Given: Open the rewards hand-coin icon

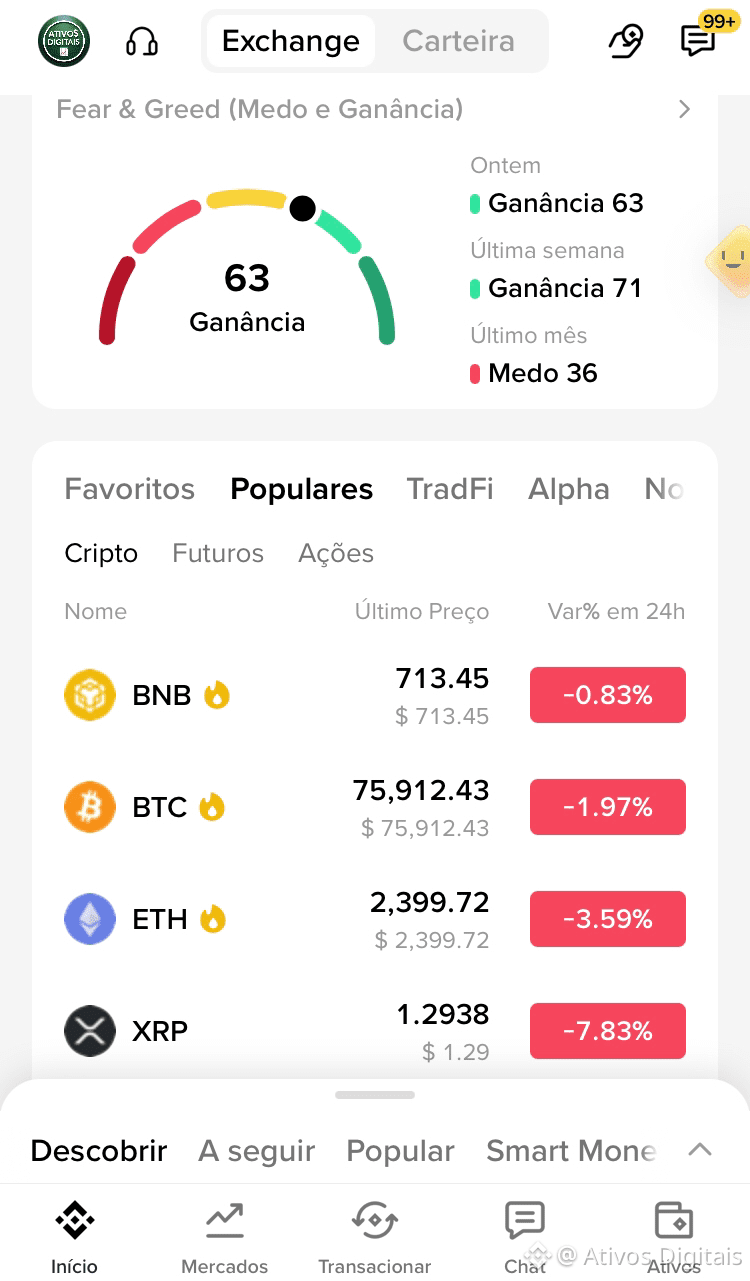Looking at the screenshot, I should point(626,41).
